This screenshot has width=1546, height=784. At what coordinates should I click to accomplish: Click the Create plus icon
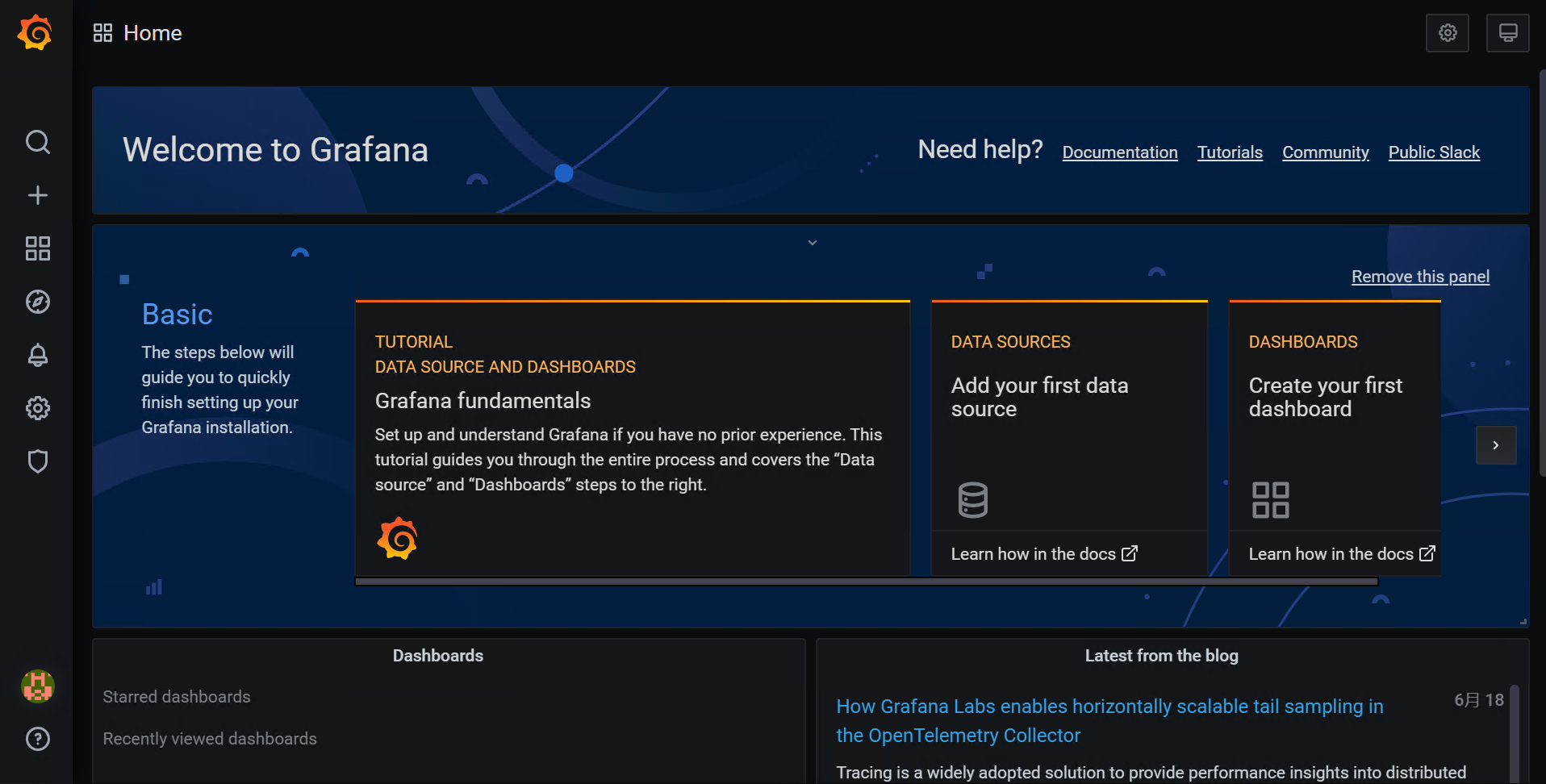tap(37, 195)
